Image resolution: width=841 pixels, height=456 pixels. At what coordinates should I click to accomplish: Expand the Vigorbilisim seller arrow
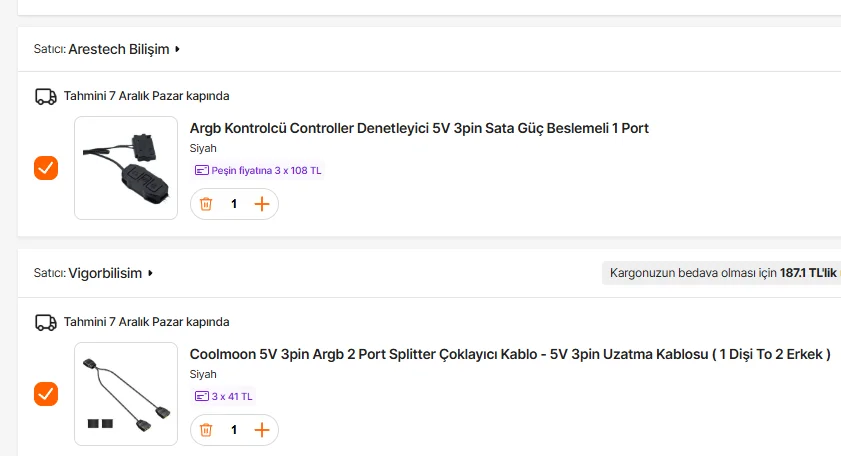point(151,273)
